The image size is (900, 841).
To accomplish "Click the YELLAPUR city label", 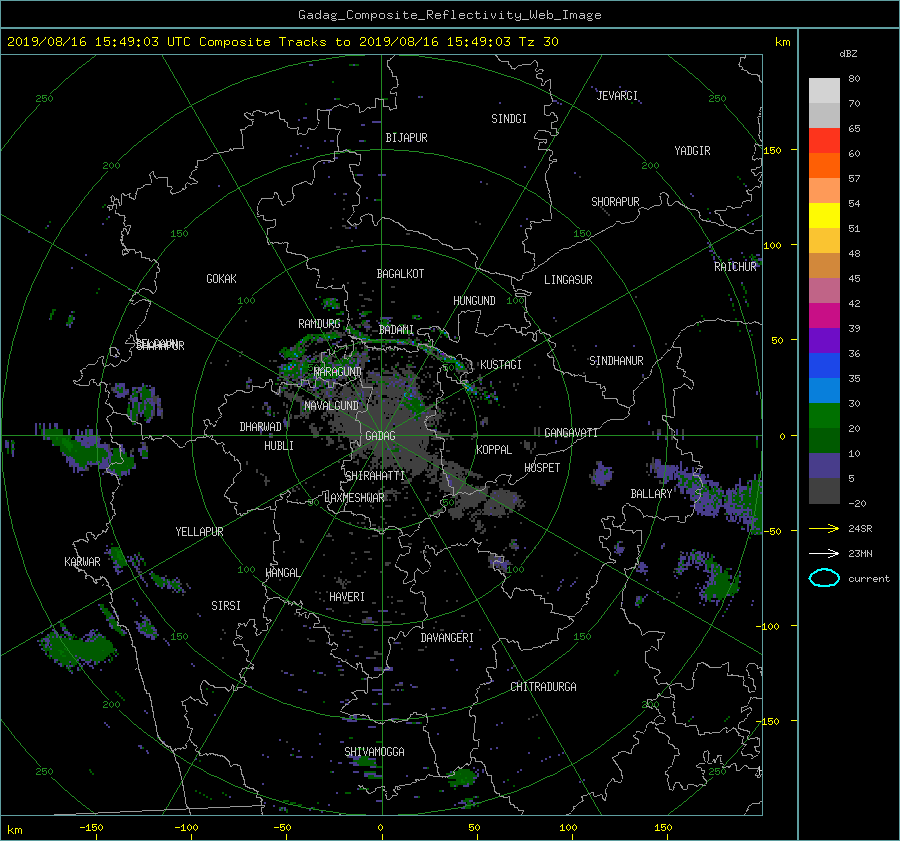I will coord(199,532).
